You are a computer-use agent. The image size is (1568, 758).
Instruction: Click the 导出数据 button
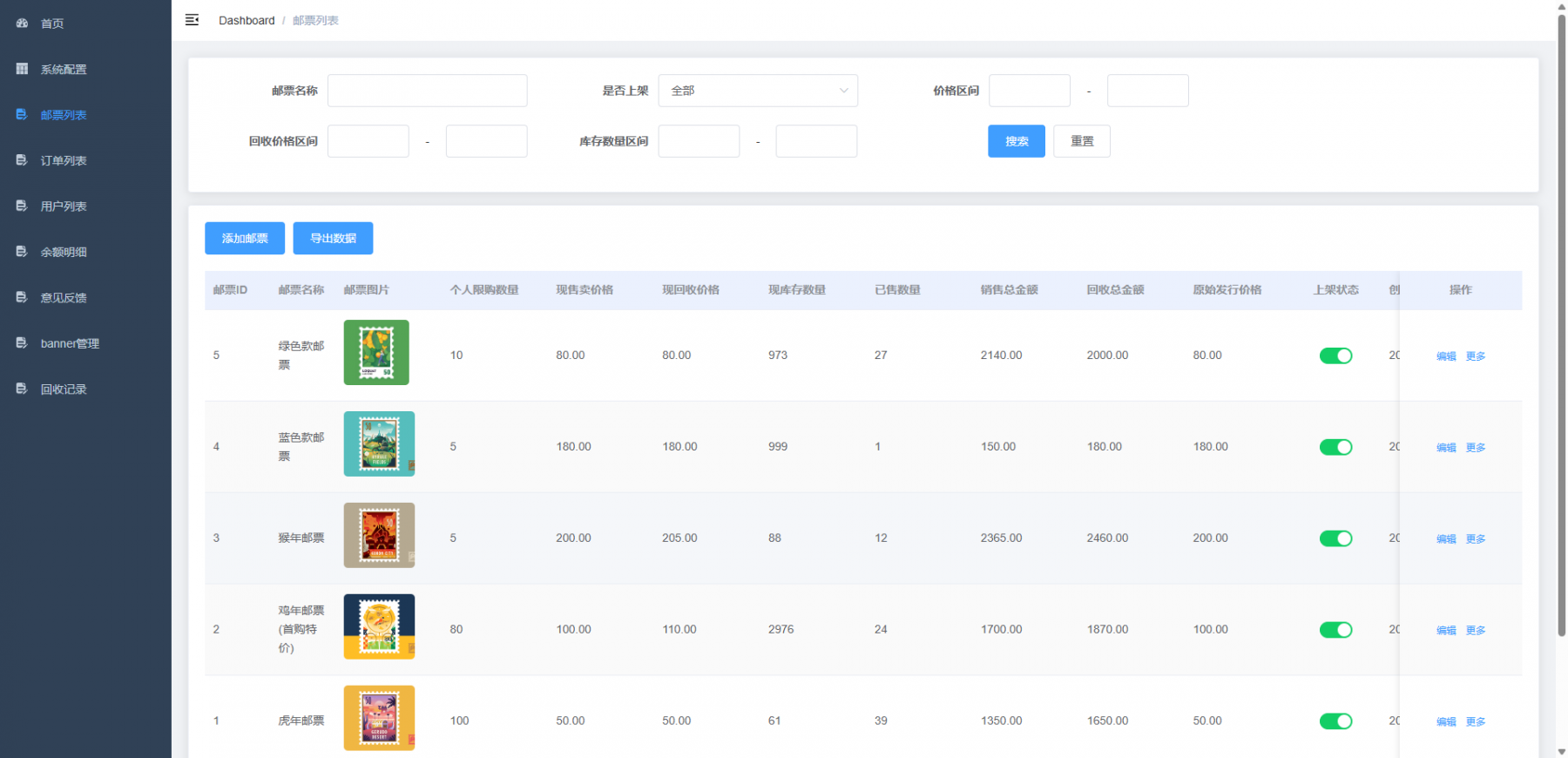tap(333, 238)
